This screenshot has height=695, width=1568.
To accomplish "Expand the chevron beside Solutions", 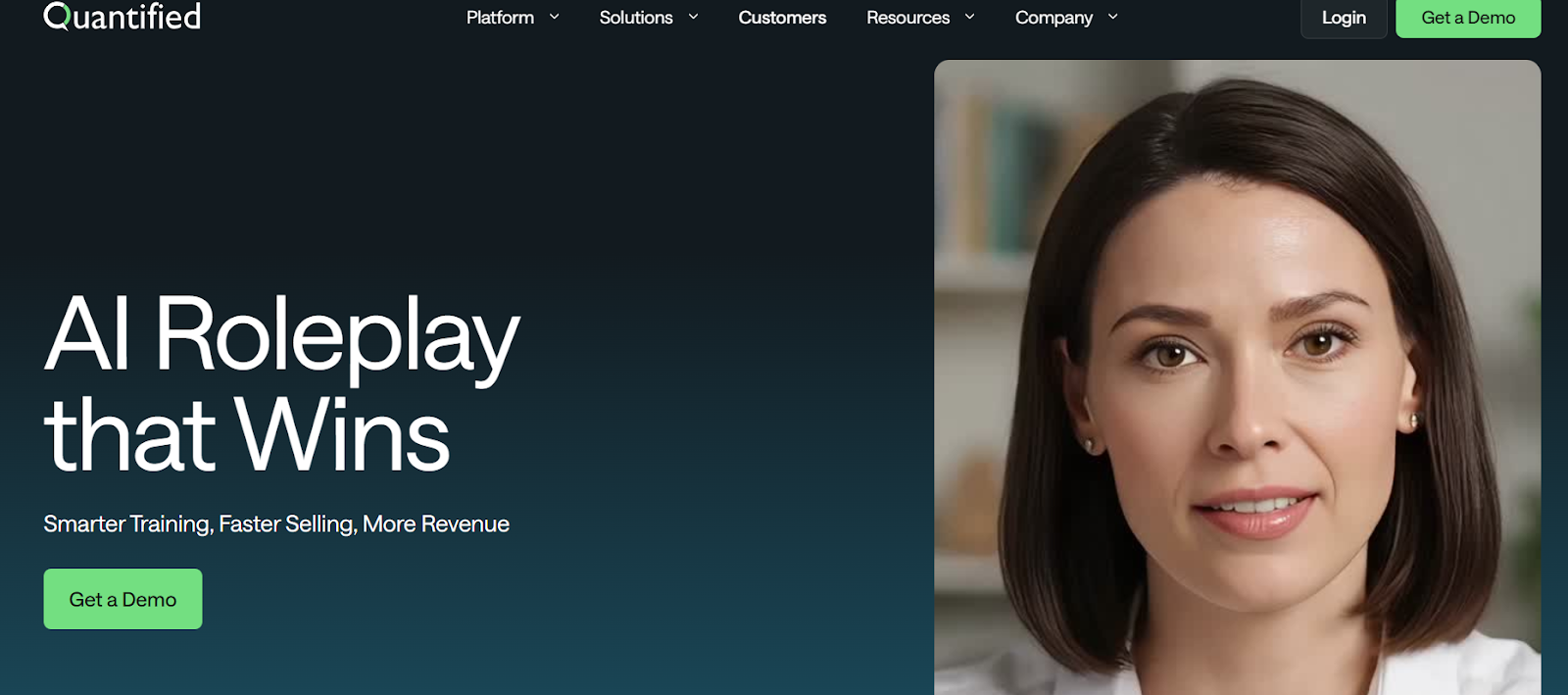I will 693,17.
